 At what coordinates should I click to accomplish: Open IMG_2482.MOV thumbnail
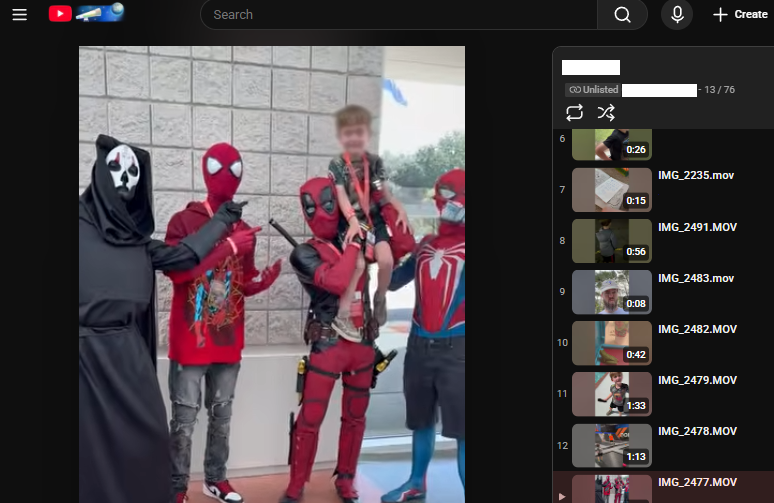[611, 343]
